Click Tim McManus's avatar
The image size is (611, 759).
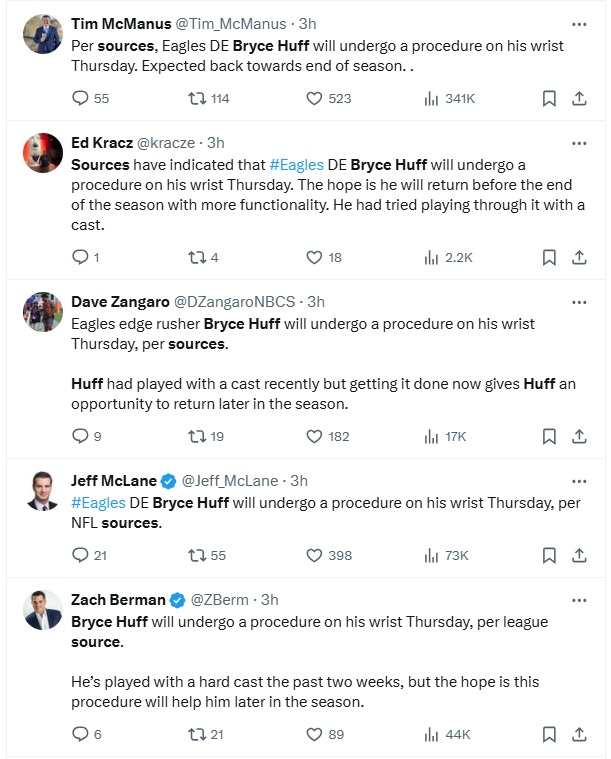(x=43, y=34)
